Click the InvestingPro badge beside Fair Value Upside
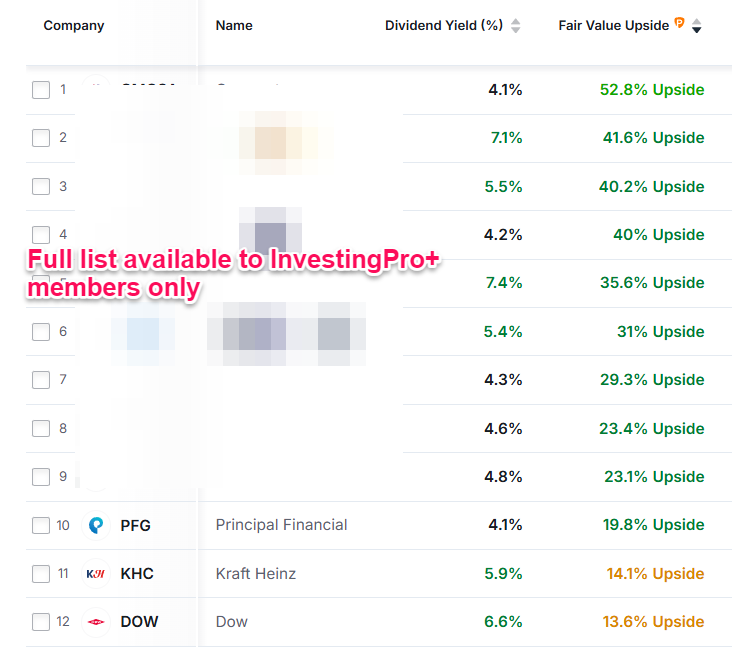The width and height of the screenshot is (732, 658). 680,23
